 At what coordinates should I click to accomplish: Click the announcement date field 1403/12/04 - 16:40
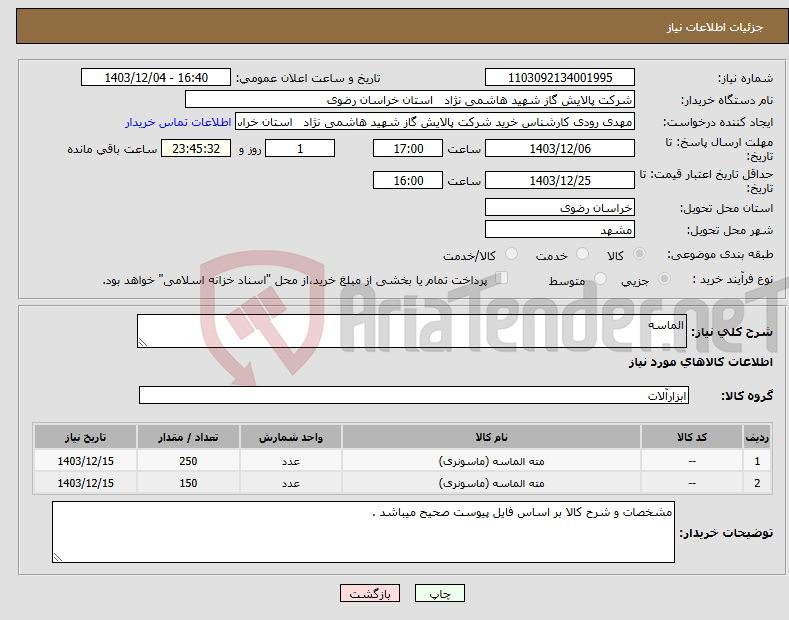tap(156, 78)
